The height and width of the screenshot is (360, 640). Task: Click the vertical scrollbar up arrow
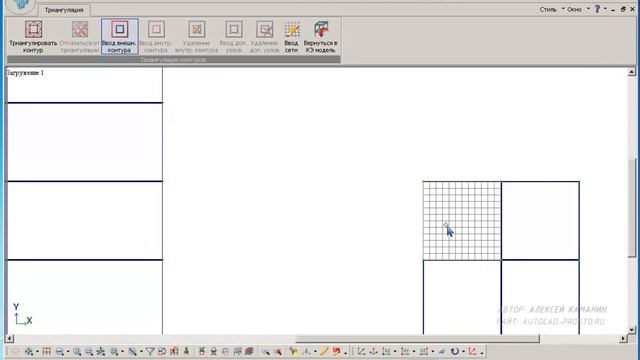631,72
